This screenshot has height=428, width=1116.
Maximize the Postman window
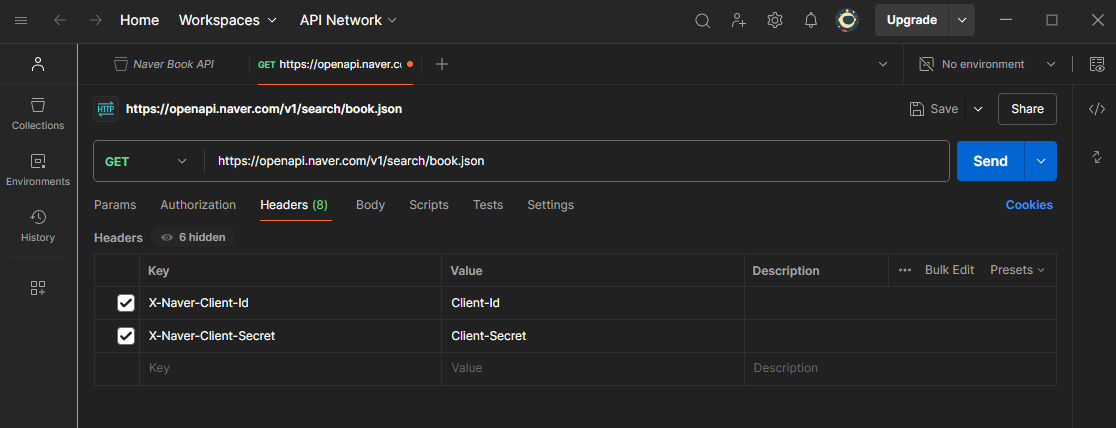click(x=1052, y=21)
